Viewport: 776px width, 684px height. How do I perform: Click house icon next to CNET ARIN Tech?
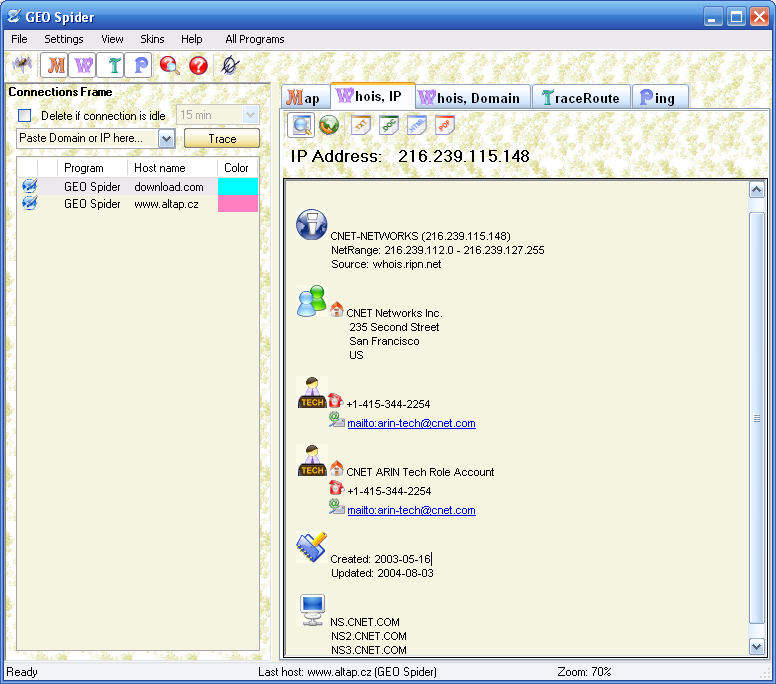tap(337, 468)
